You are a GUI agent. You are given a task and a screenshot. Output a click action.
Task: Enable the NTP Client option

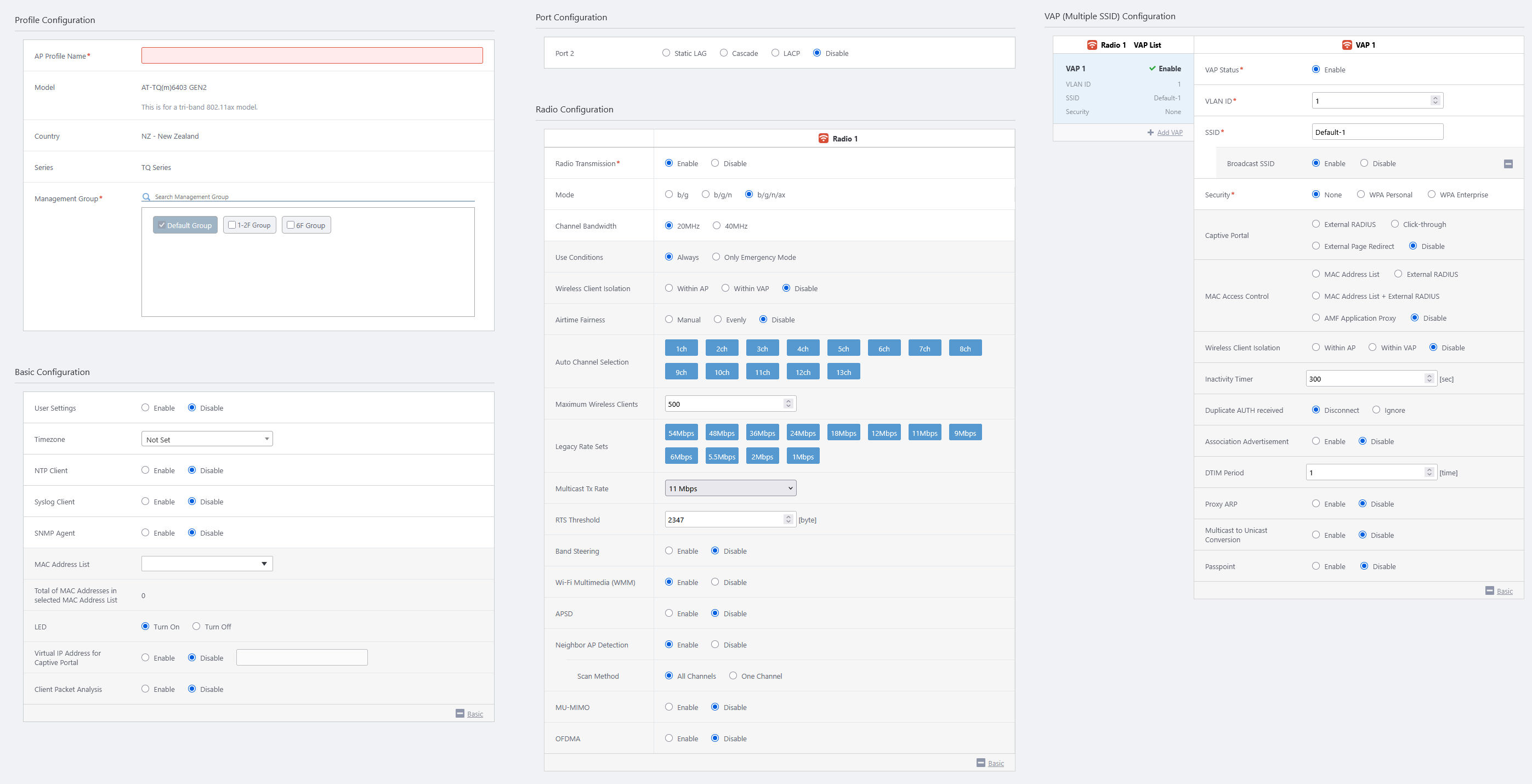(x=145, y=470)
